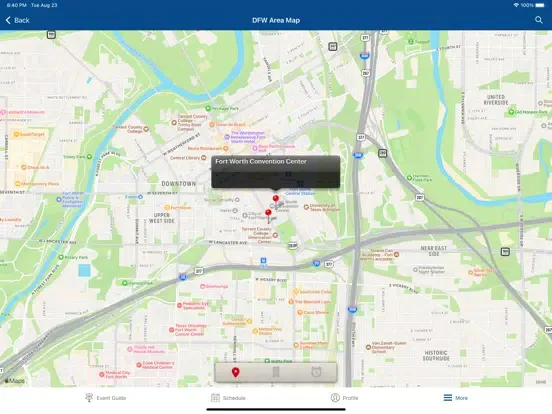Select the red pin locations toolbar icon

[236, 372]
